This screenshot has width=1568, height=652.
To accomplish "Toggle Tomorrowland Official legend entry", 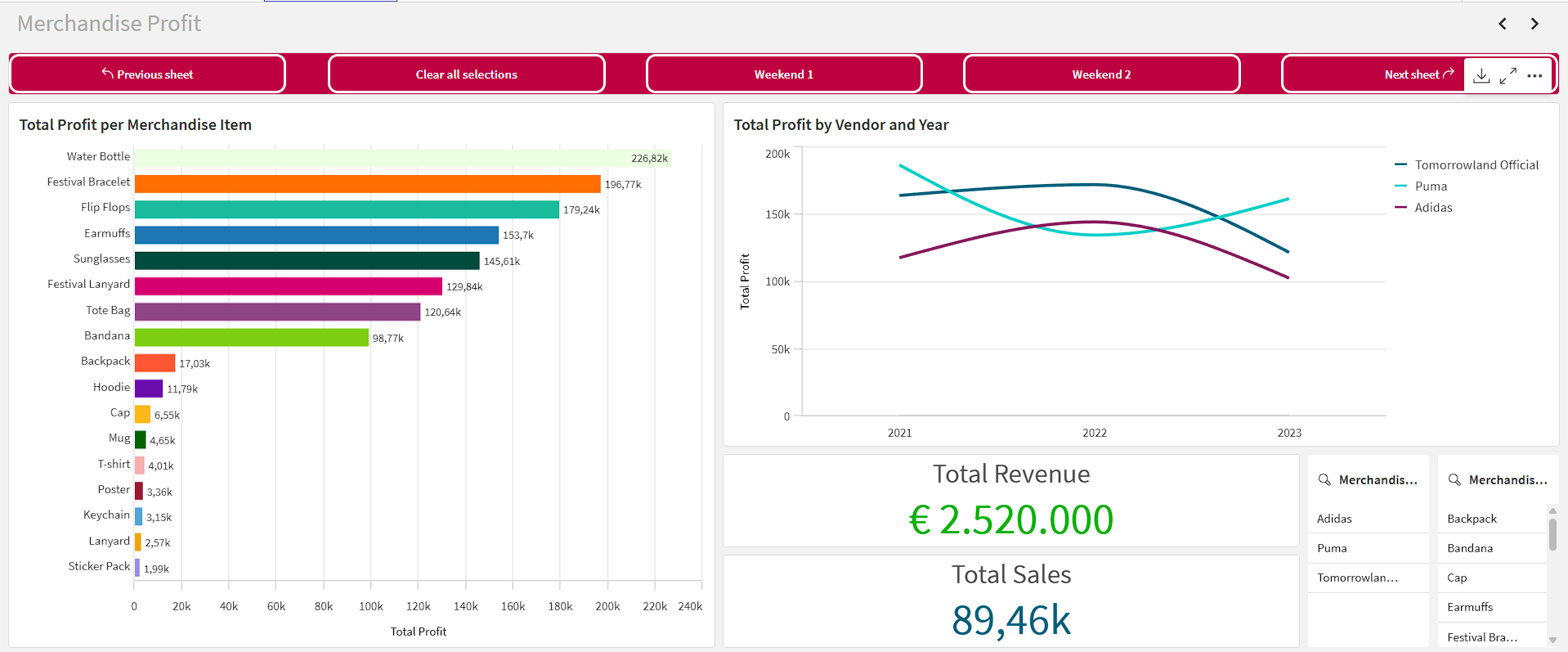I will tap(1467, 164).
